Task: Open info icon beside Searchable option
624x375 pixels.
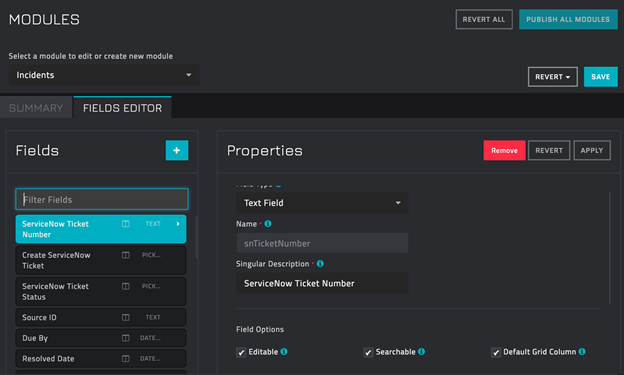Action: coord(421,352)
